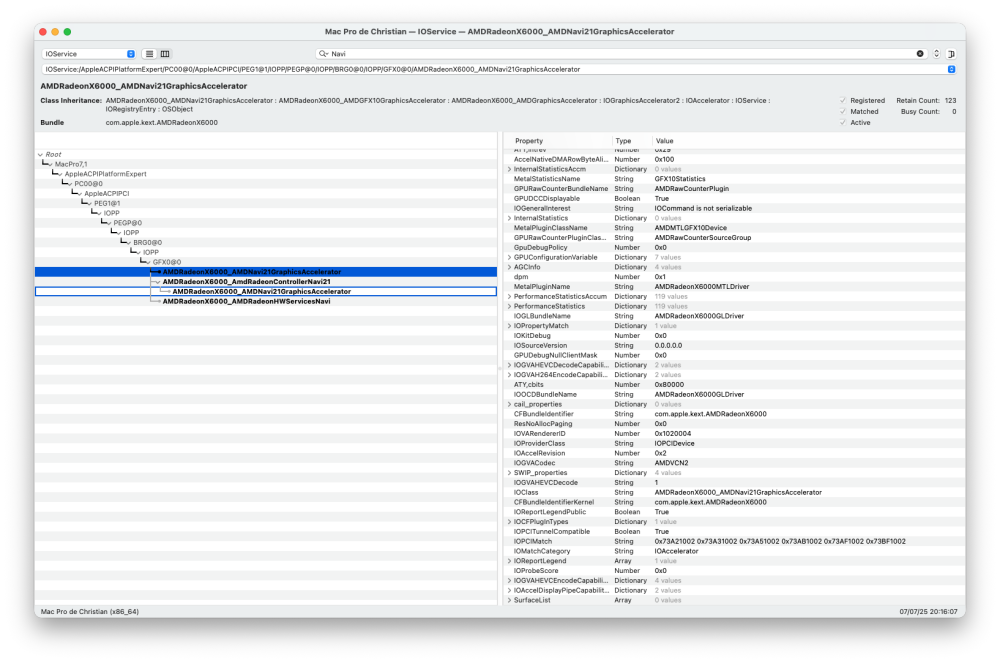Click status bar date 07/07/25 20:16:07

928,612
